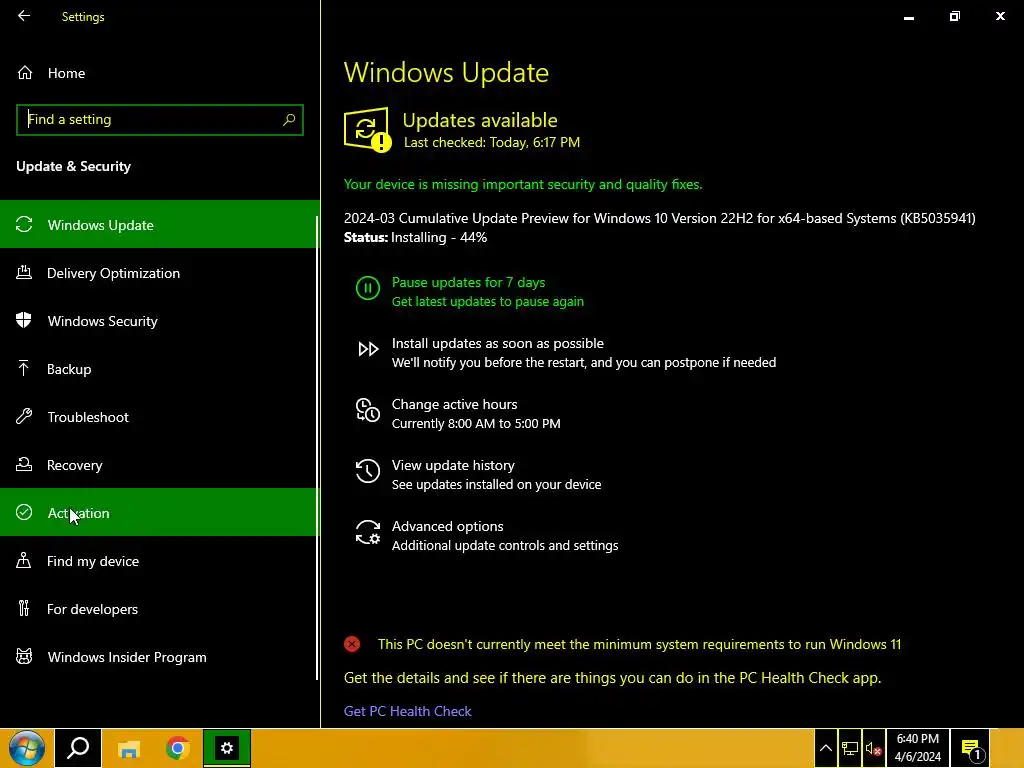Open Find my device settings
1024x768 pixels.
[x=158, y=561]
